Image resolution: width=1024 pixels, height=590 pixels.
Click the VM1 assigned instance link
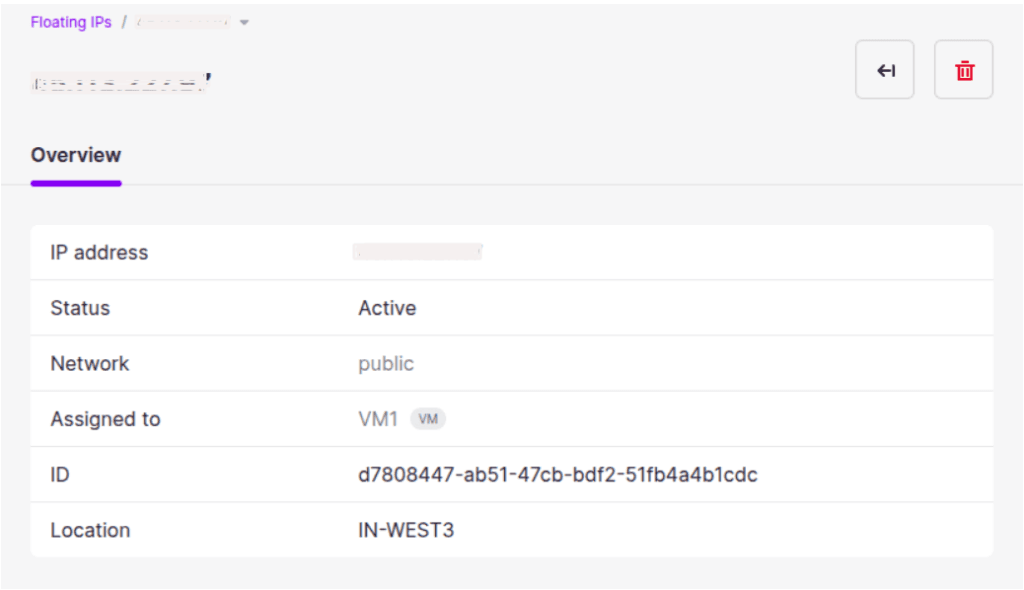pyautogui.click(x=378, y=419)
